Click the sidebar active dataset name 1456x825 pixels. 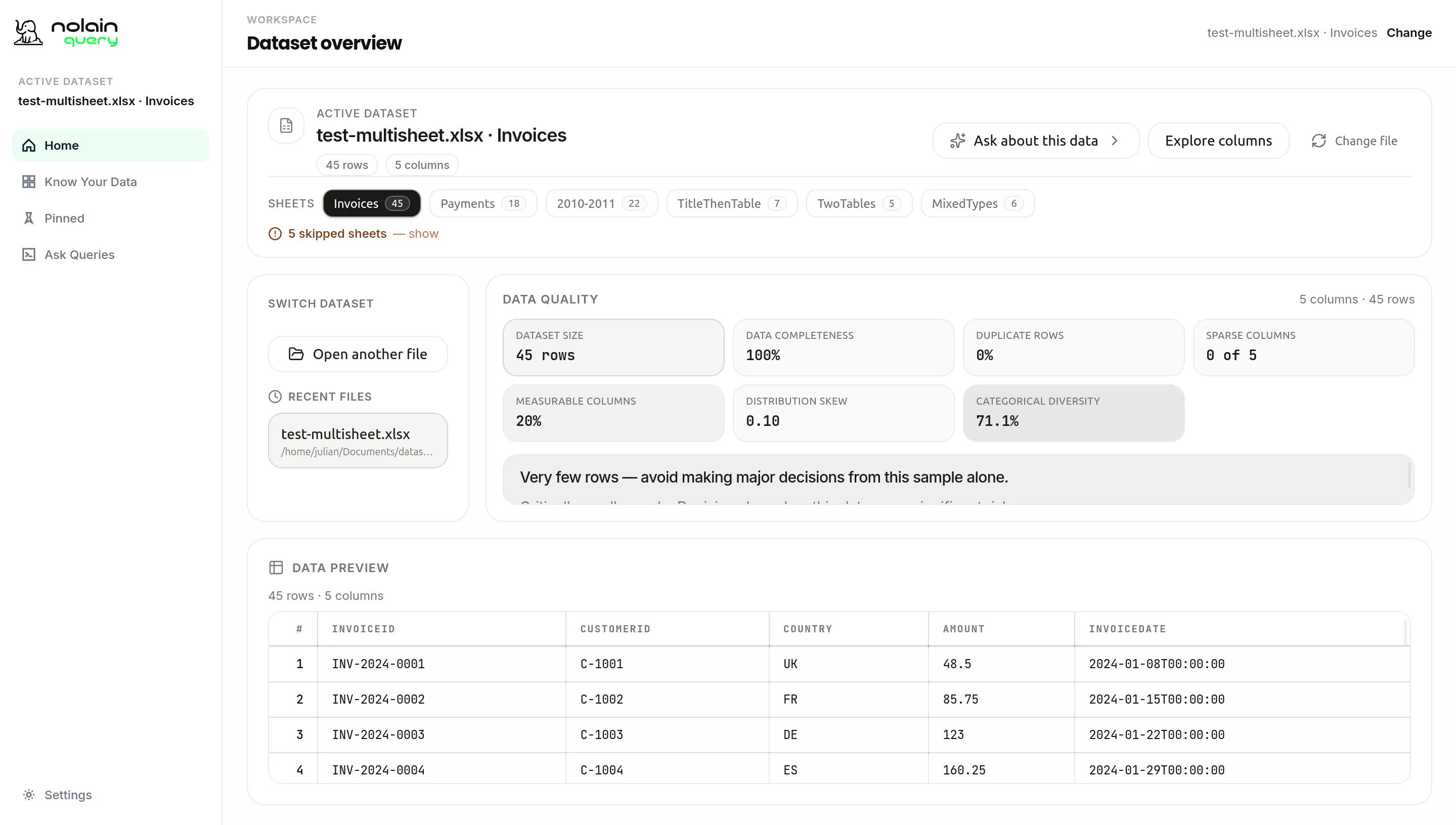[106, 101]
